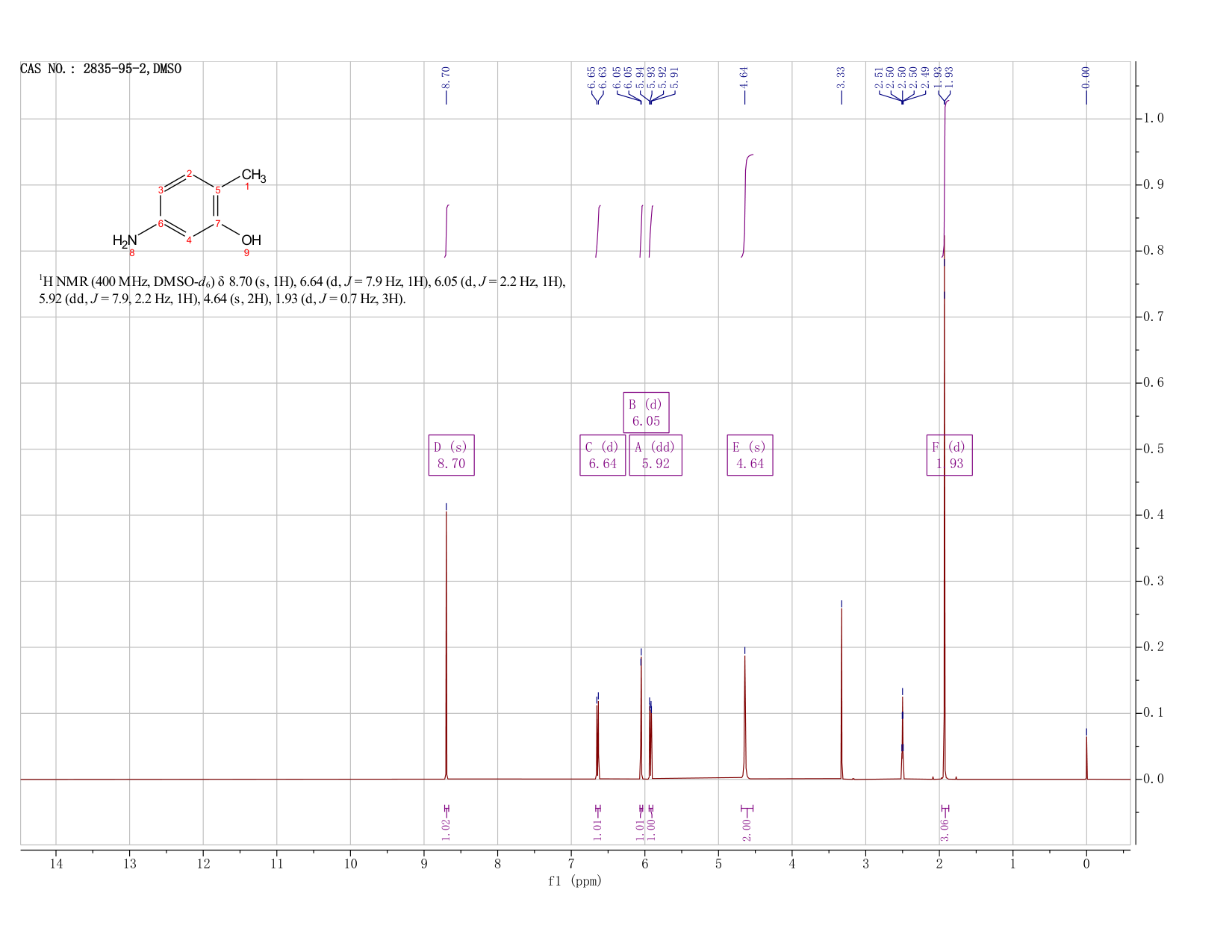Select integral value 1.00 below the baseline
This screenshot has height=952, width=1232.
pos(651,829)
